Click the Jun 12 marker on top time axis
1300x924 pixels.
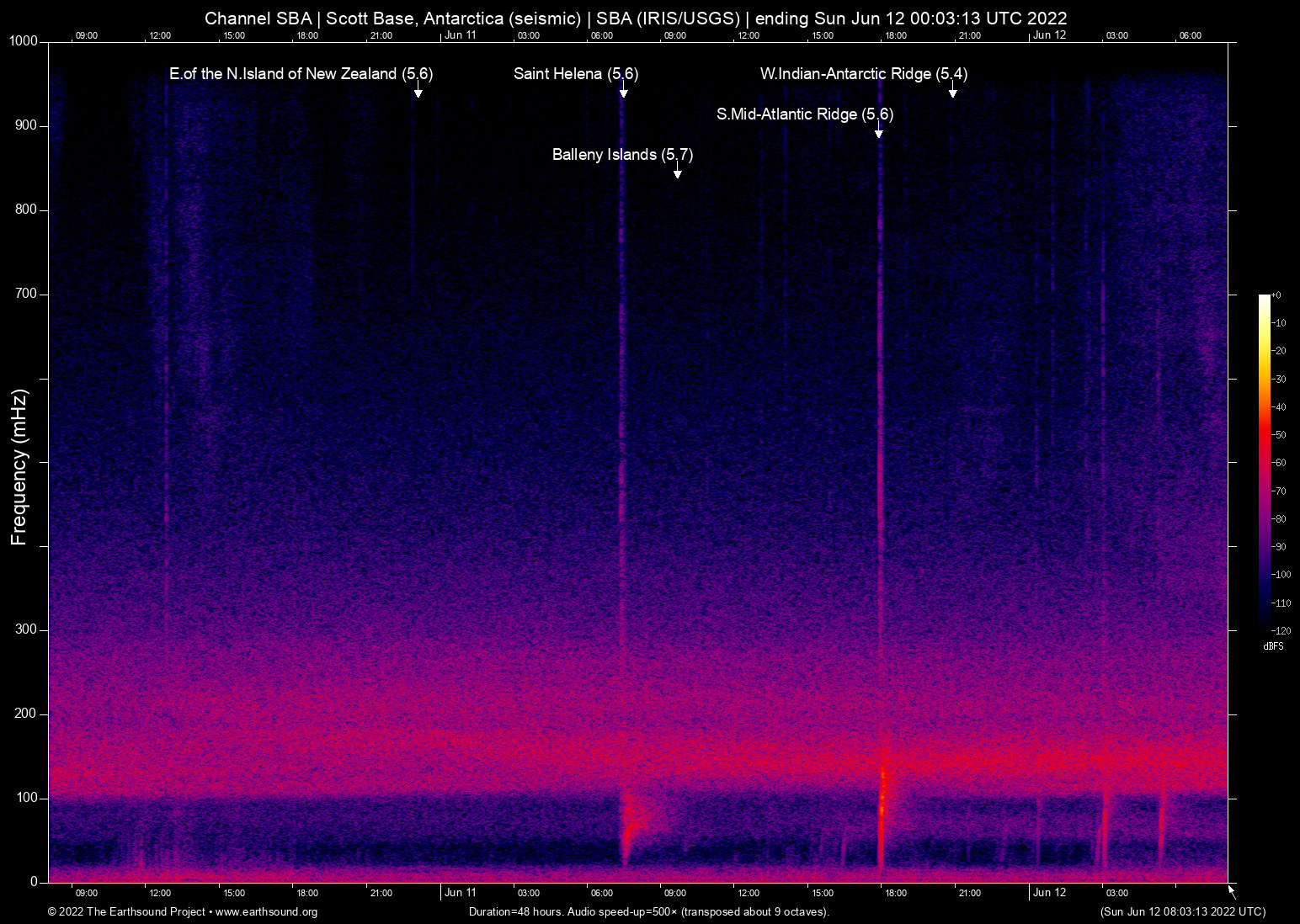(1049, 35)
